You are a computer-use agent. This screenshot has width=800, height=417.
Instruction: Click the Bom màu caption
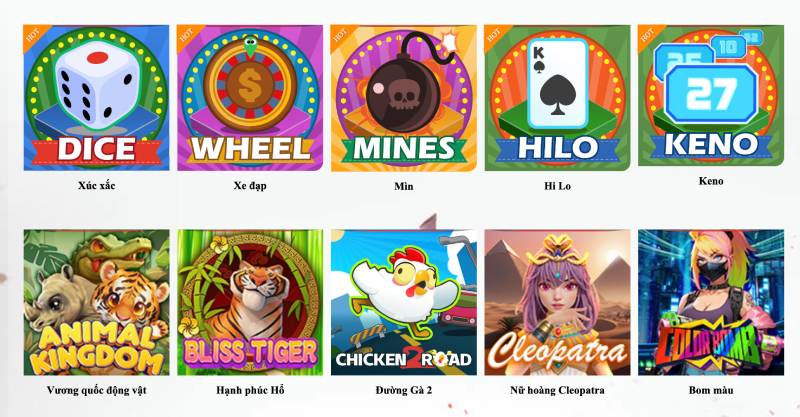tap(711, 390)
